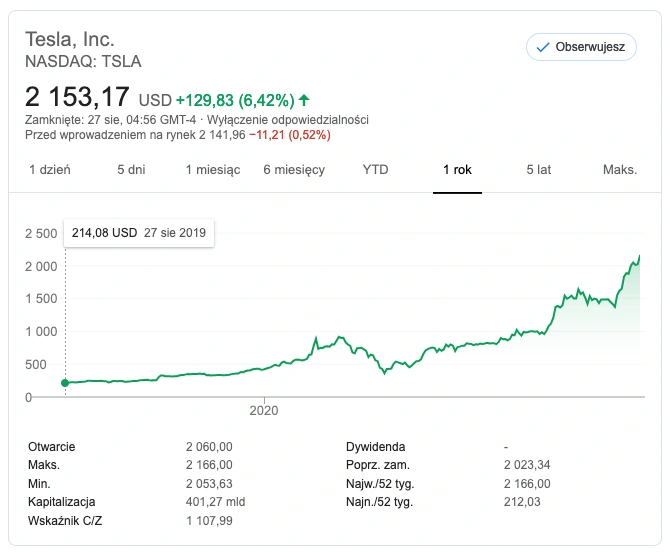The image size is (671, 552).
Task: Select the 5 dni range tab
Action: [x=131, y=170]
